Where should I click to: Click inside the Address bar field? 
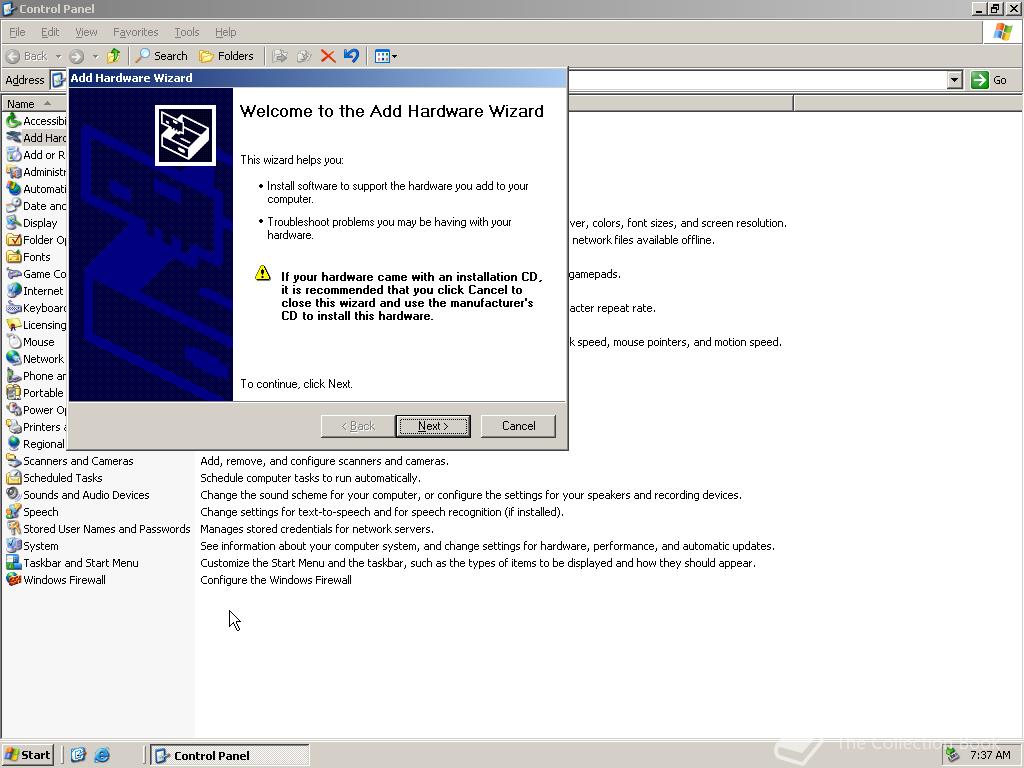point(758,80)
